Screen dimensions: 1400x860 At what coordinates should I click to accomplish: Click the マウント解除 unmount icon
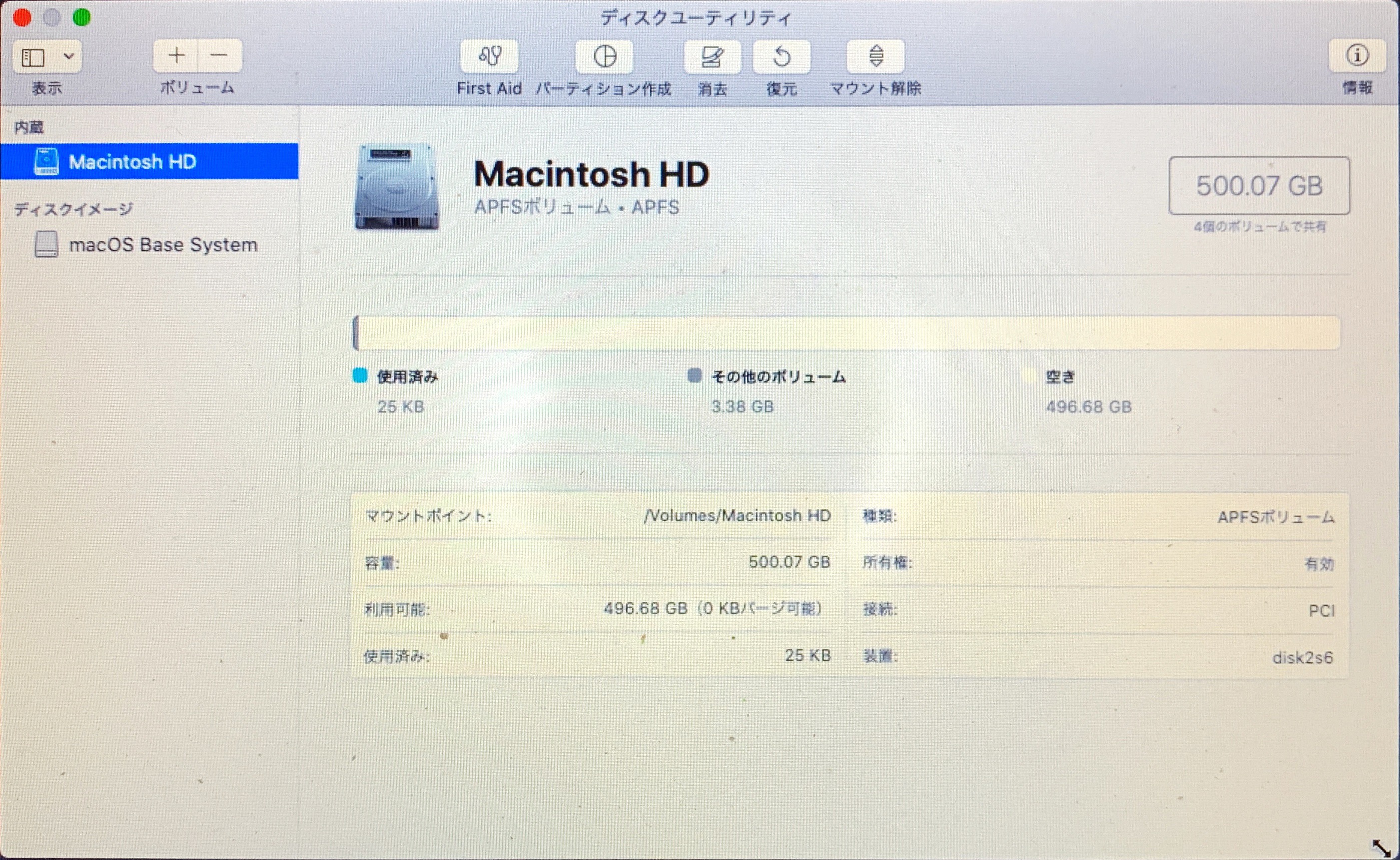876,56
